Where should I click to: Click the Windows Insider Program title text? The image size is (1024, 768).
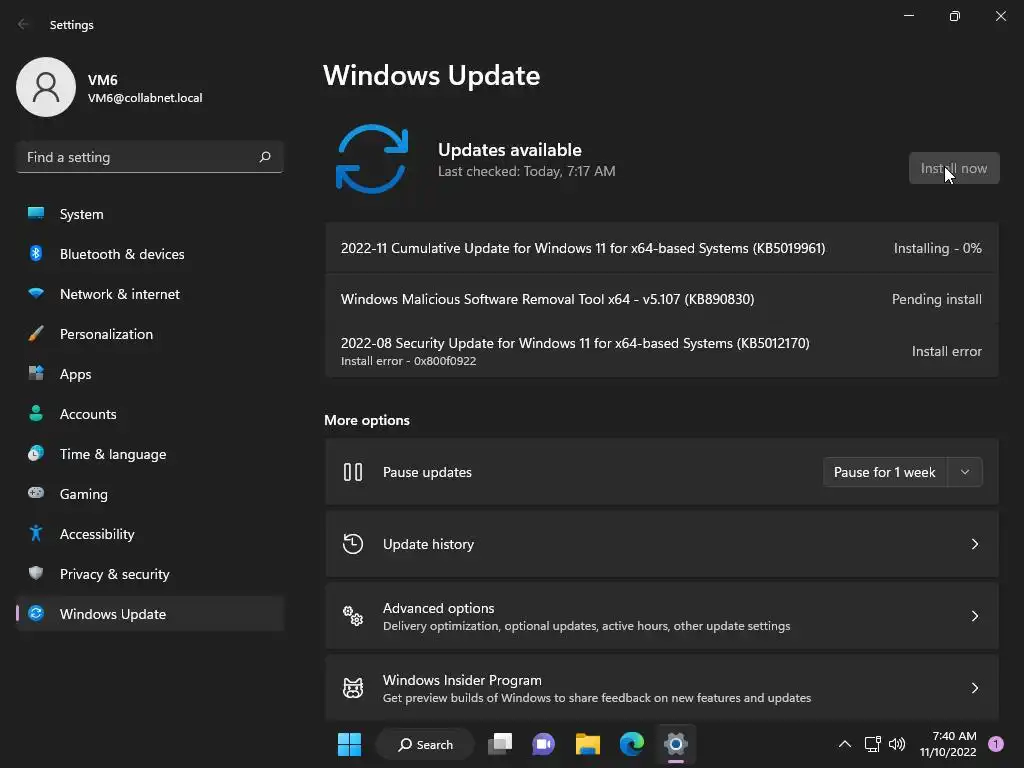[462, 680]
